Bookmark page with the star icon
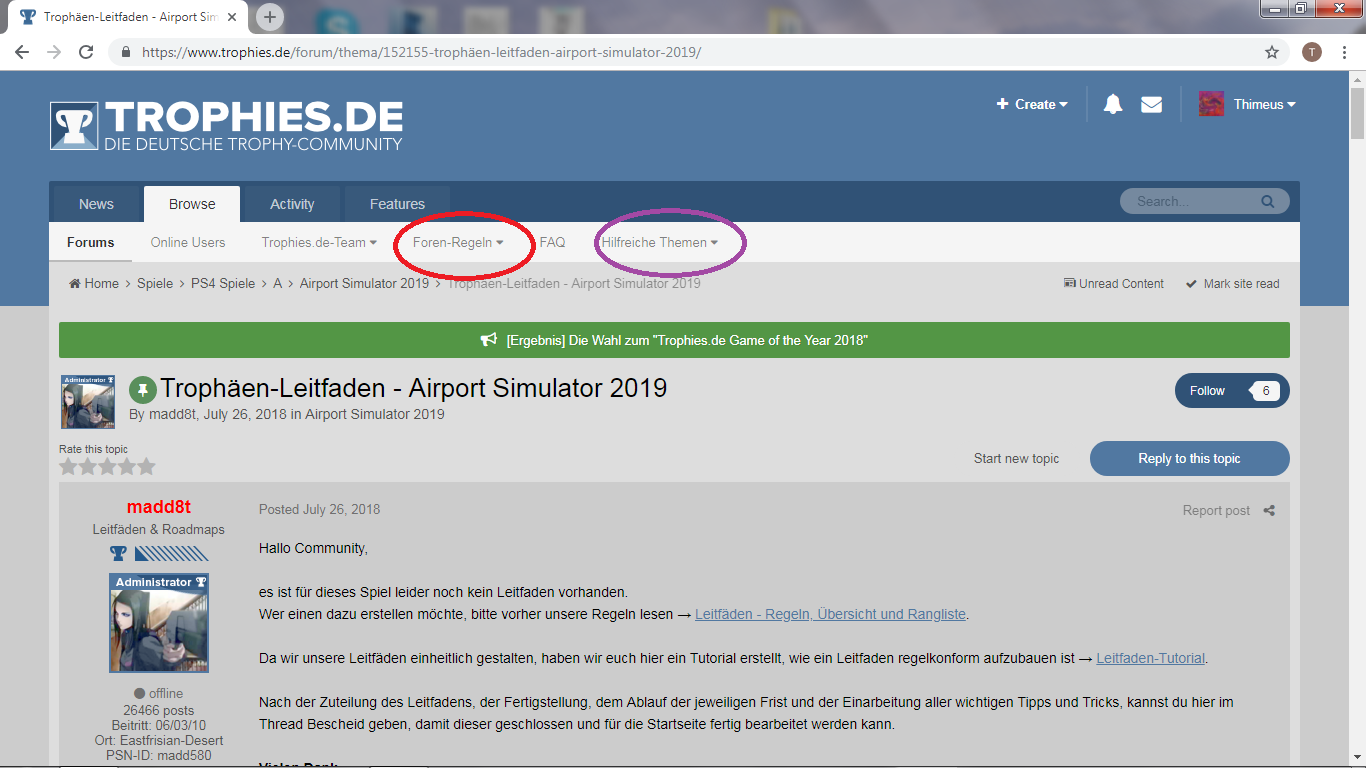This screenshot has height=768, width=1366. click(1272, 52)
